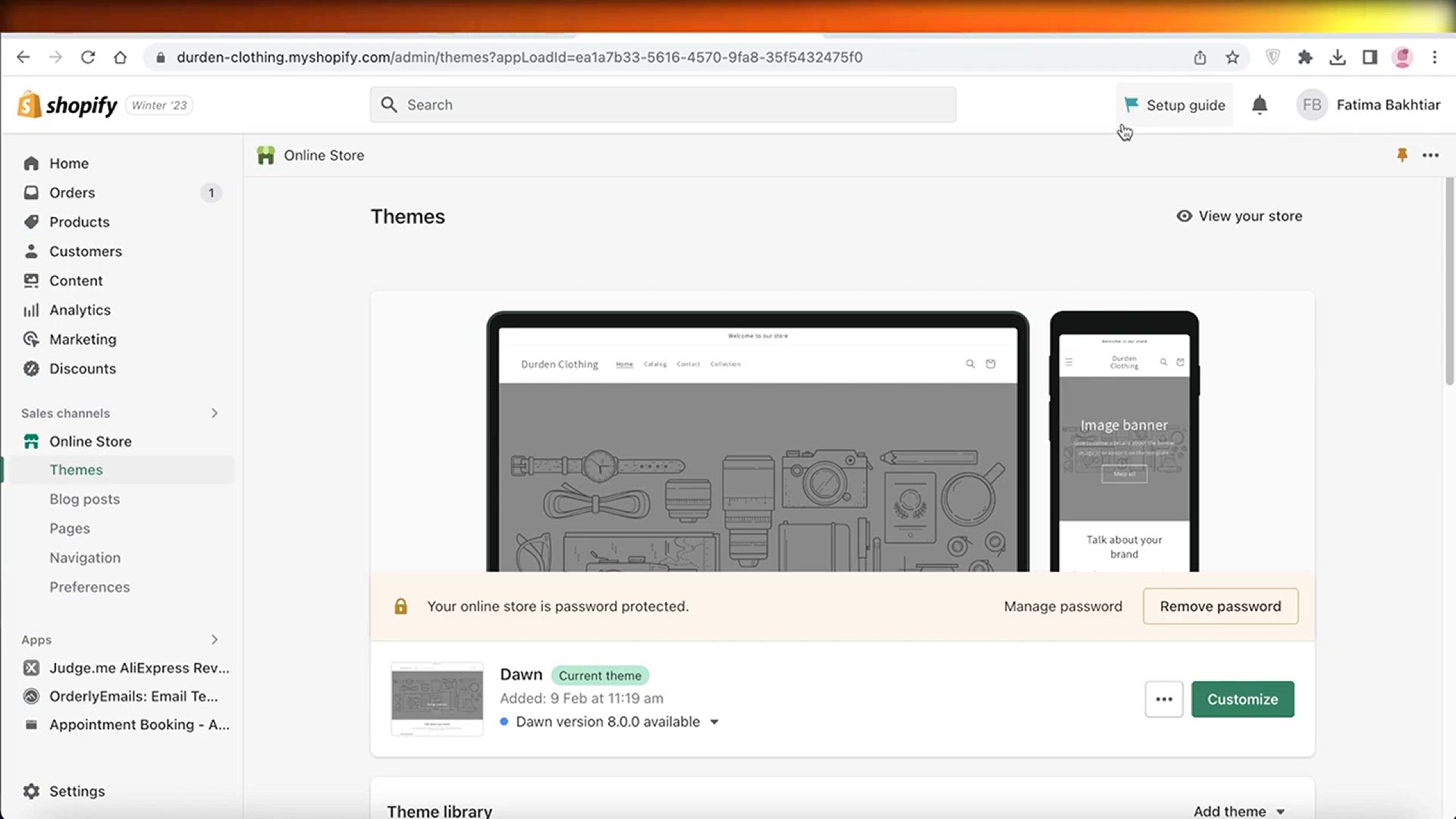Screen dimensions: 1456x819
Task: Open the Setup guide button
Action: tap(1174, 105)
